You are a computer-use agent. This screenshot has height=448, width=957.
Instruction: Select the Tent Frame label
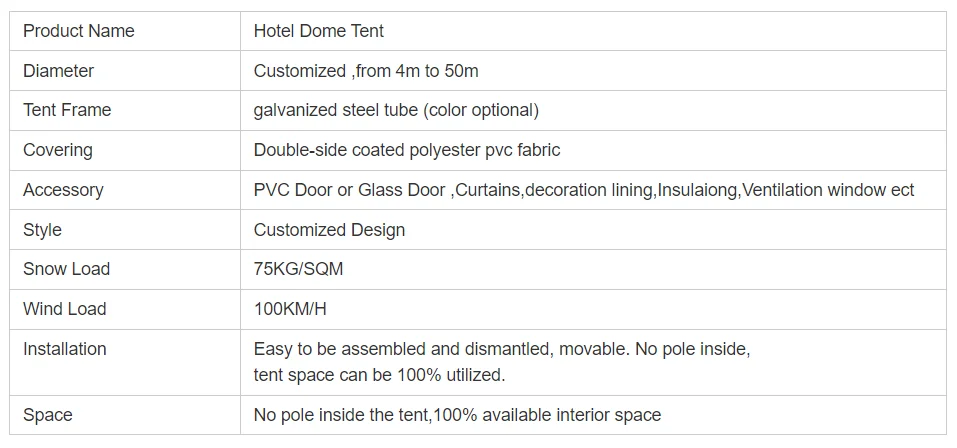(67, 110)
